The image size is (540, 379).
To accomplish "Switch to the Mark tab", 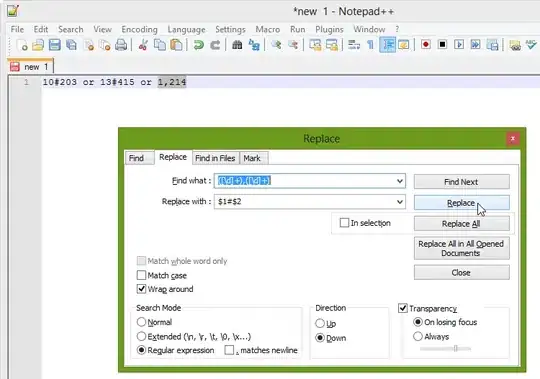I will coord(253,158).
